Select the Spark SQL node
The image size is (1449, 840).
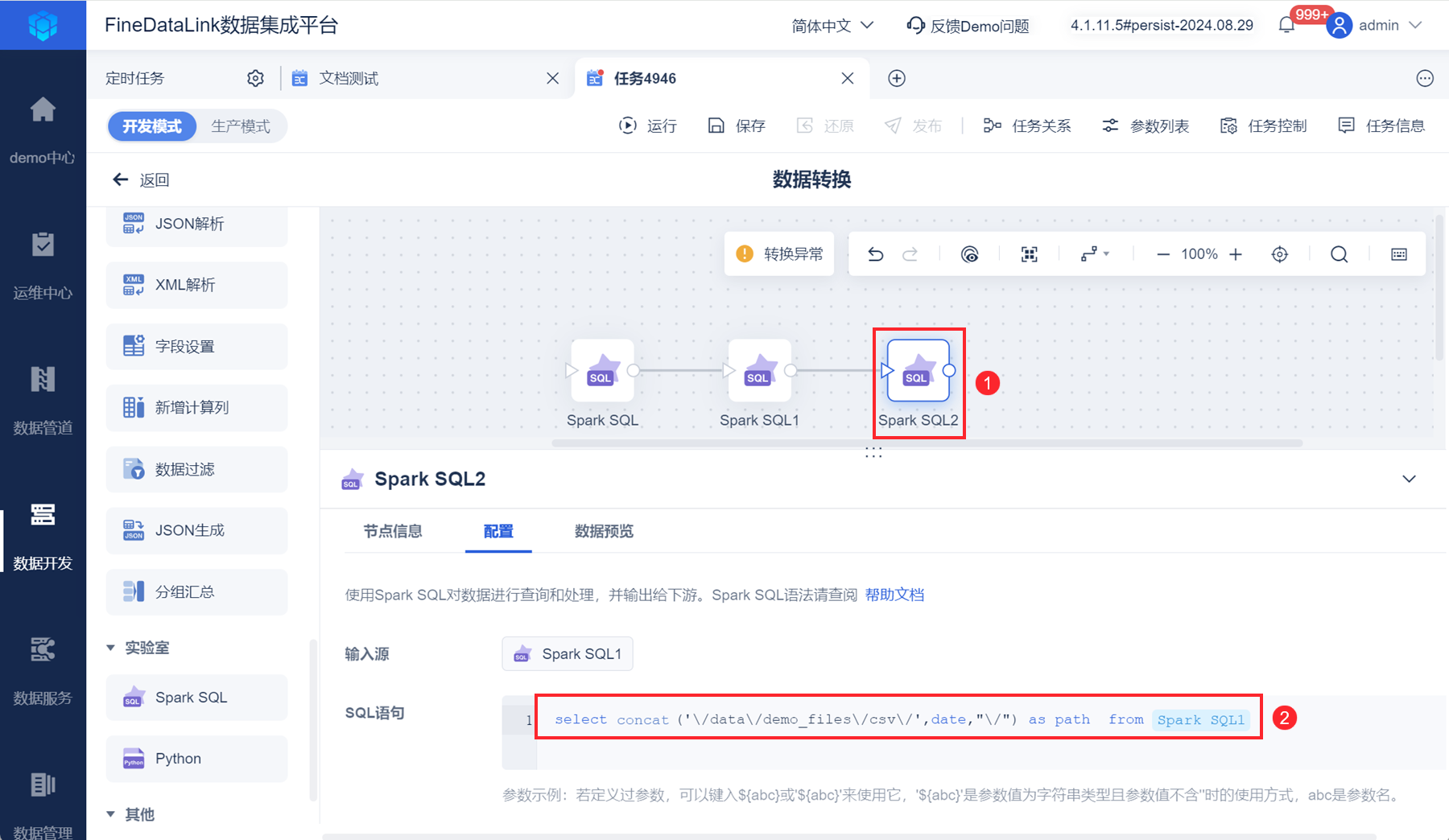tap(602, 371)
